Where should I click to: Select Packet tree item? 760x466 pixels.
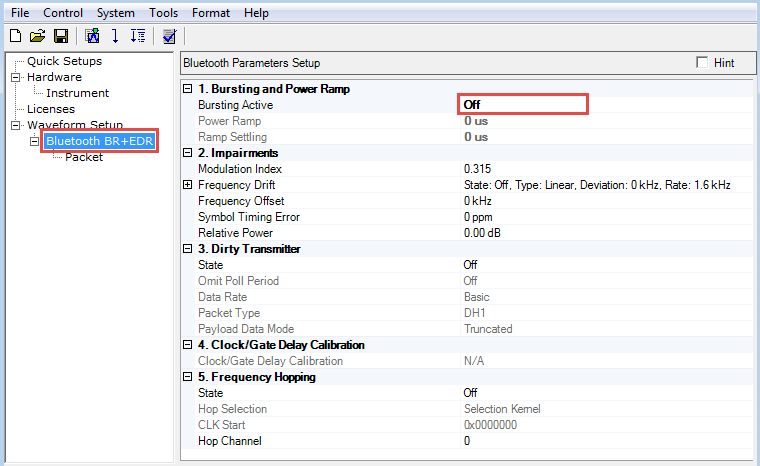tap(84, 157)
